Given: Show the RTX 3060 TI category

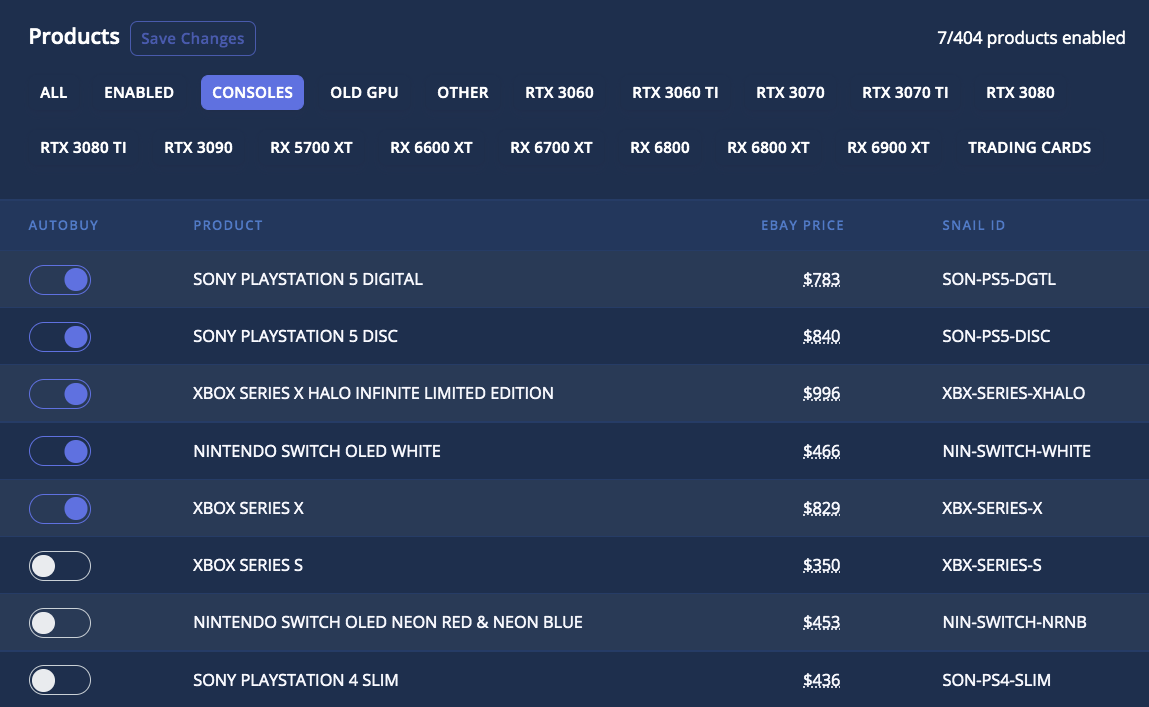Looking at the screenshot, I should coord(675,93).
